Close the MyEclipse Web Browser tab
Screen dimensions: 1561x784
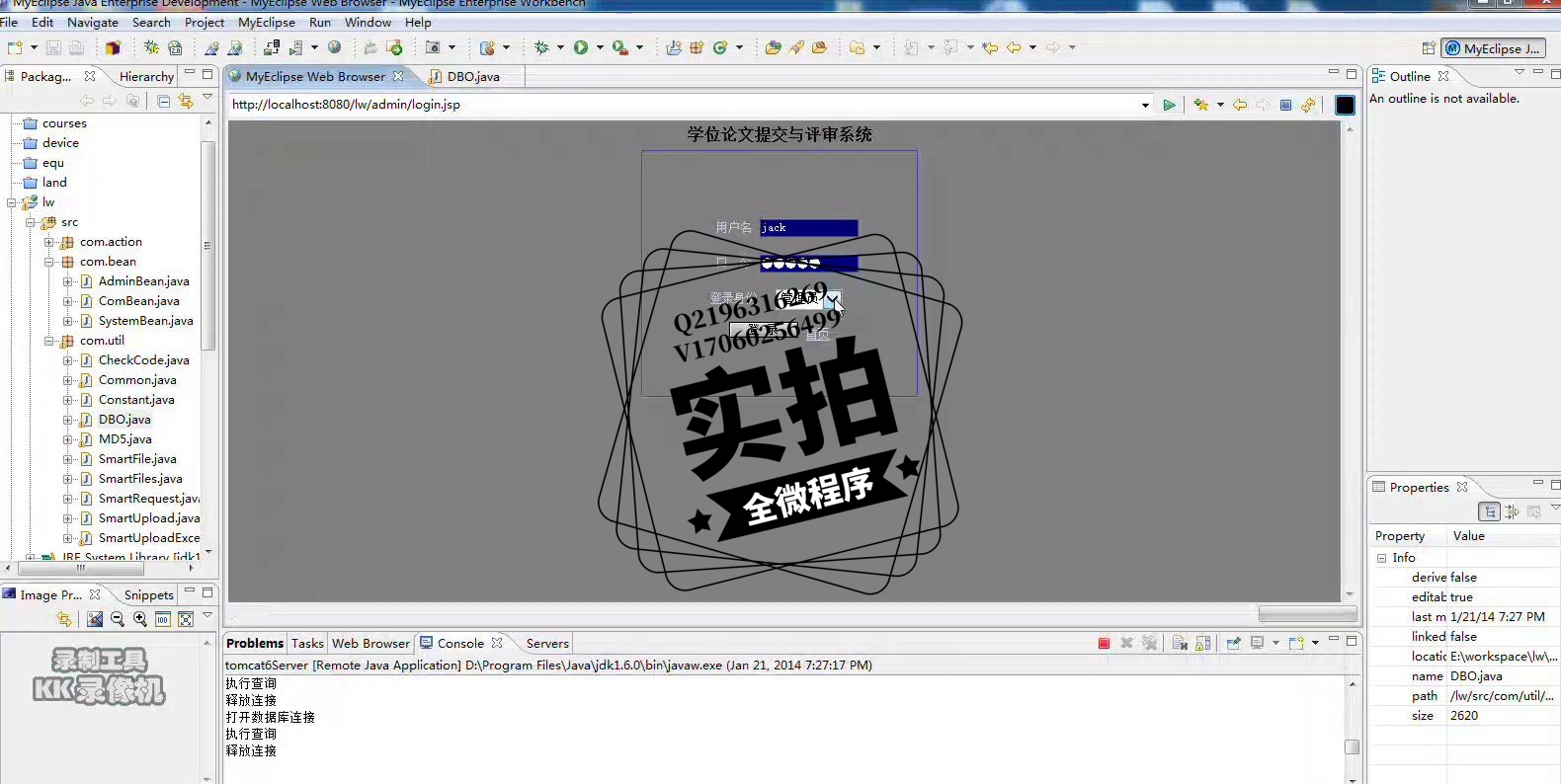tap(398, 76)
